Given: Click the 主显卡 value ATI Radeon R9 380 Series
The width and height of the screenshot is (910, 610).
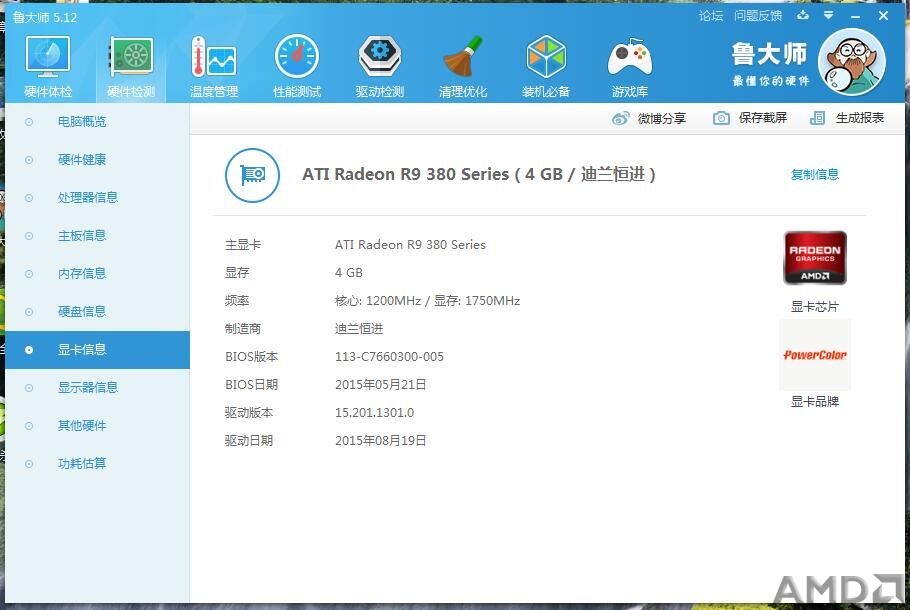Looking at the screenshot, I should point(410,245).
